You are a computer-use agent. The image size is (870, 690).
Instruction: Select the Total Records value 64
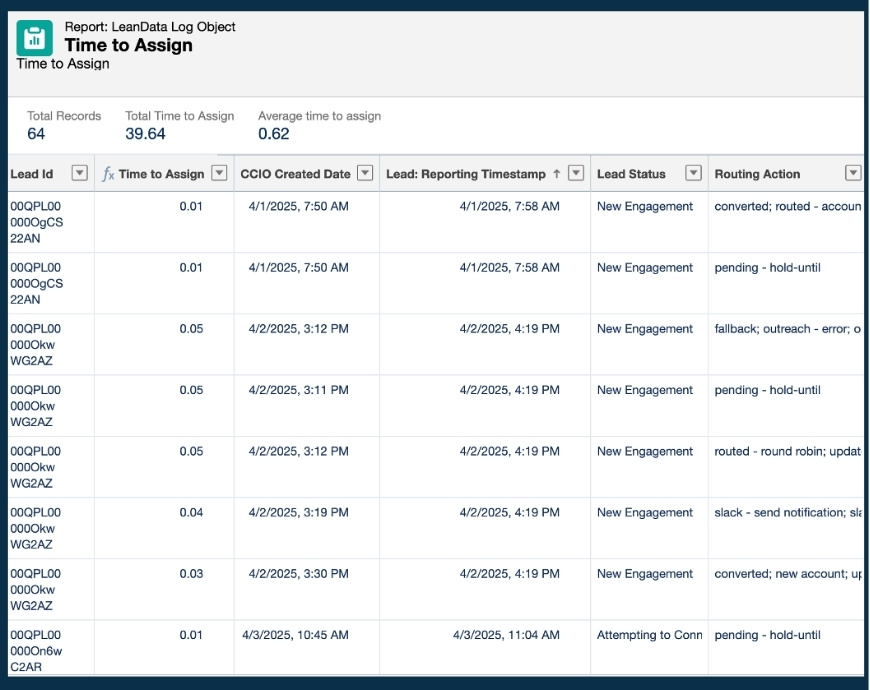click(x=36, y=134)
